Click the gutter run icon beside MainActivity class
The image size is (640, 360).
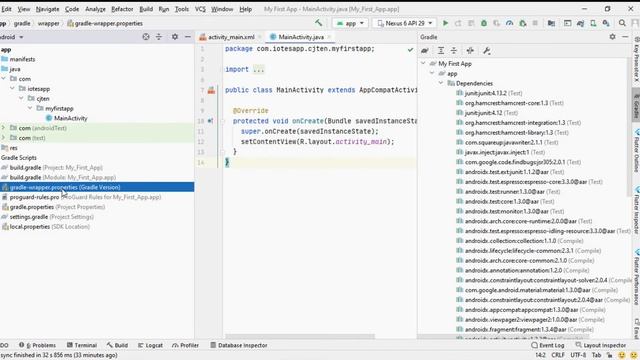pos(211,90)
